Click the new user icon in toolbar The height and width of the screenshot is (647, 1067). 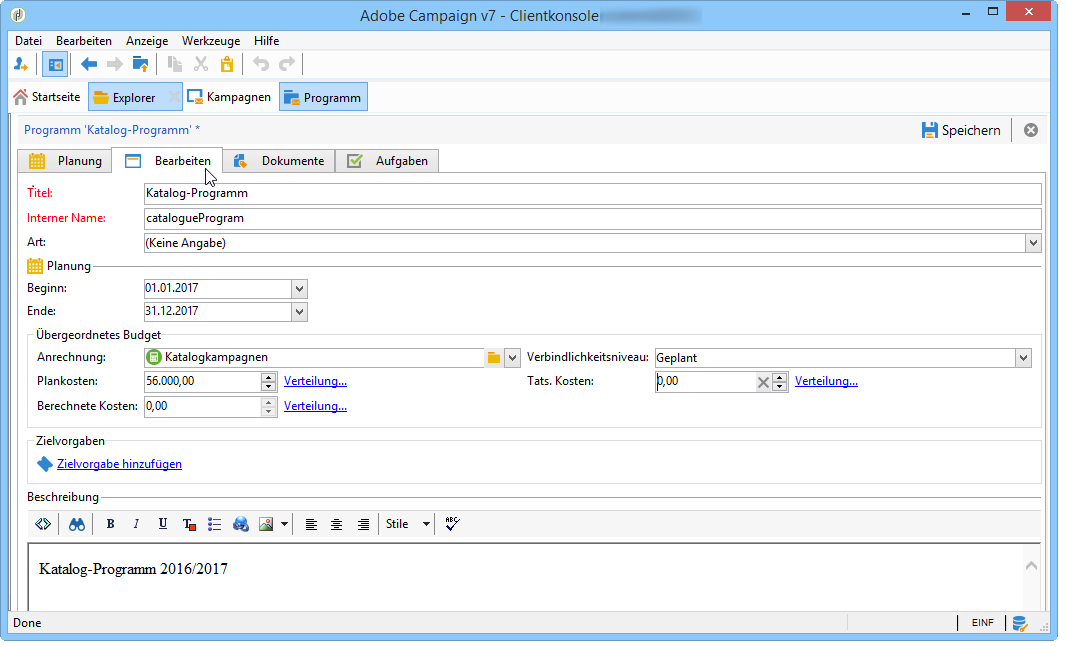(20, 65)
